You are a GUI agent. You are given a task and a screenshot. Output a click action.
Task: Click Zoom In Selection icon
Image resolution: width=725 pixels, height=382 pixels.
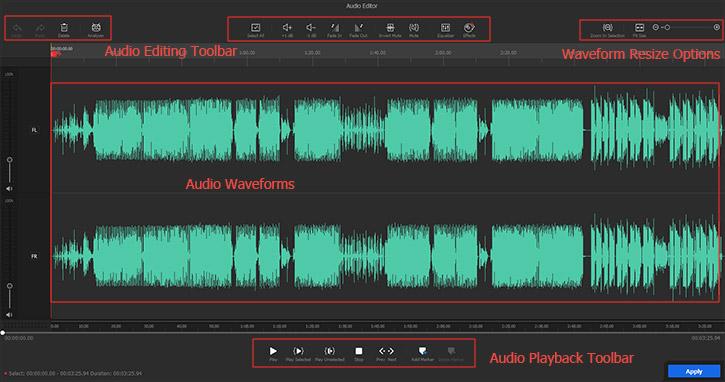(x=607, y=28)
